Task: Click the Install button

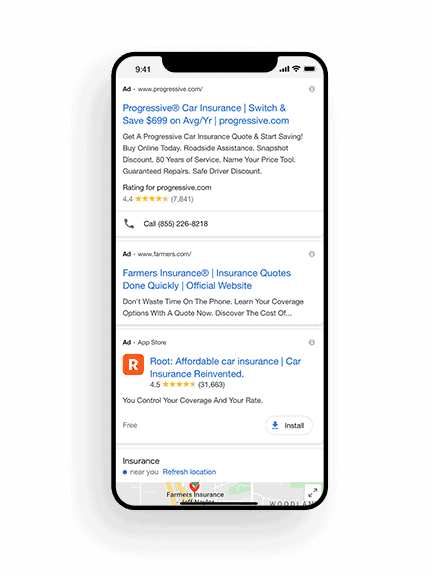Action: pos(289,425)
